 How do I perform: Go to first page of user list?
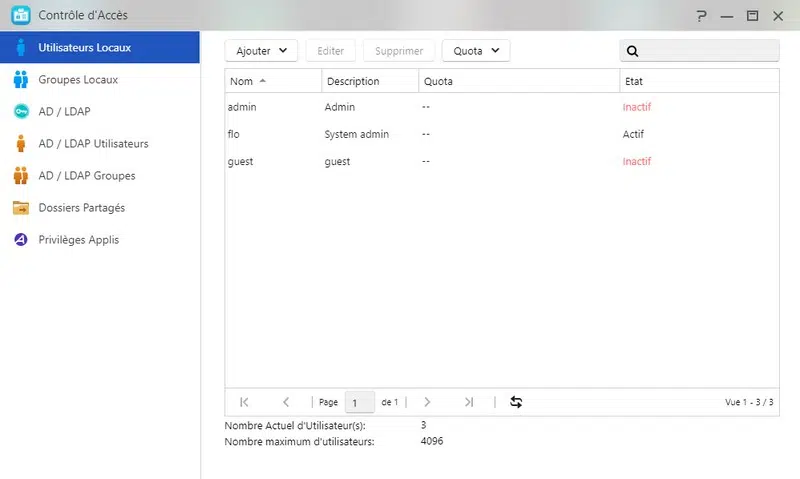[244, 402]
